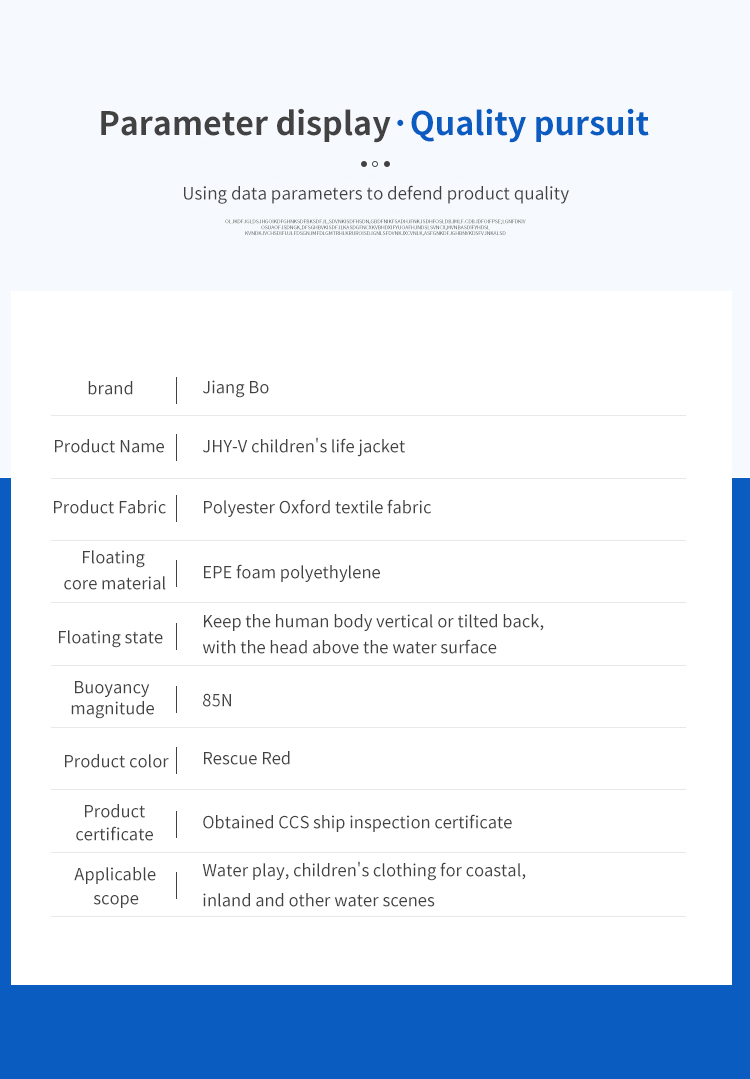Click the 'Floating state' label
The image size is (750, 1079).
[110, 637]
